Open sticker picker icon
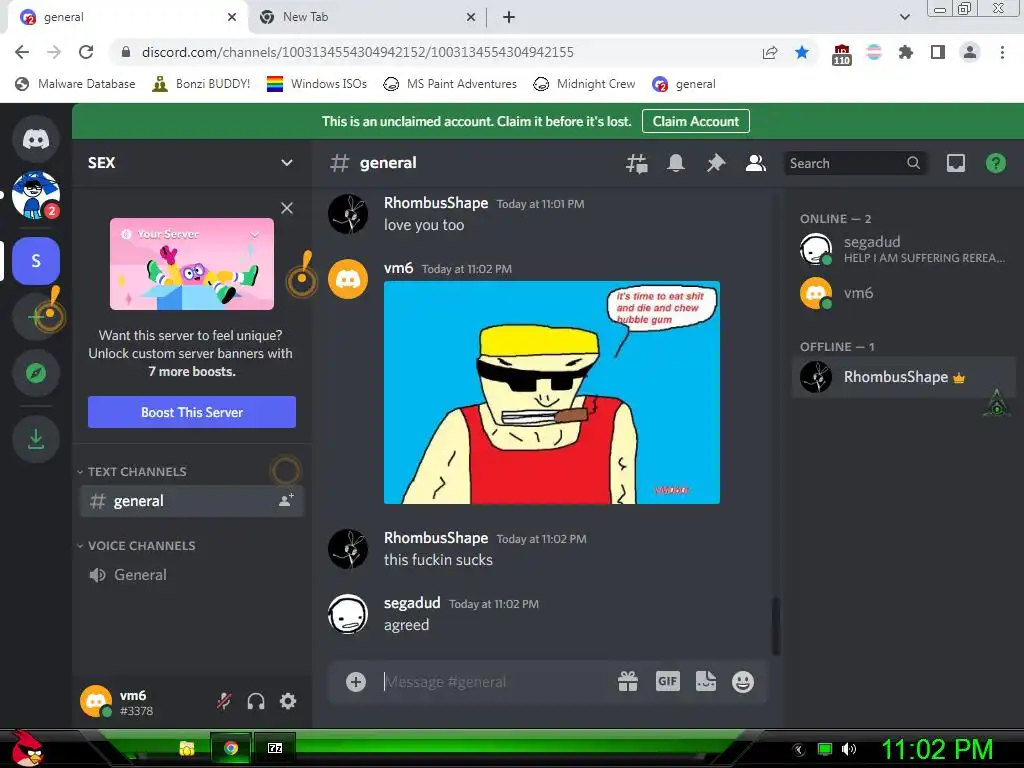Image resolution: width=1024 pixels, height=768 pixels. coord(706,682)
